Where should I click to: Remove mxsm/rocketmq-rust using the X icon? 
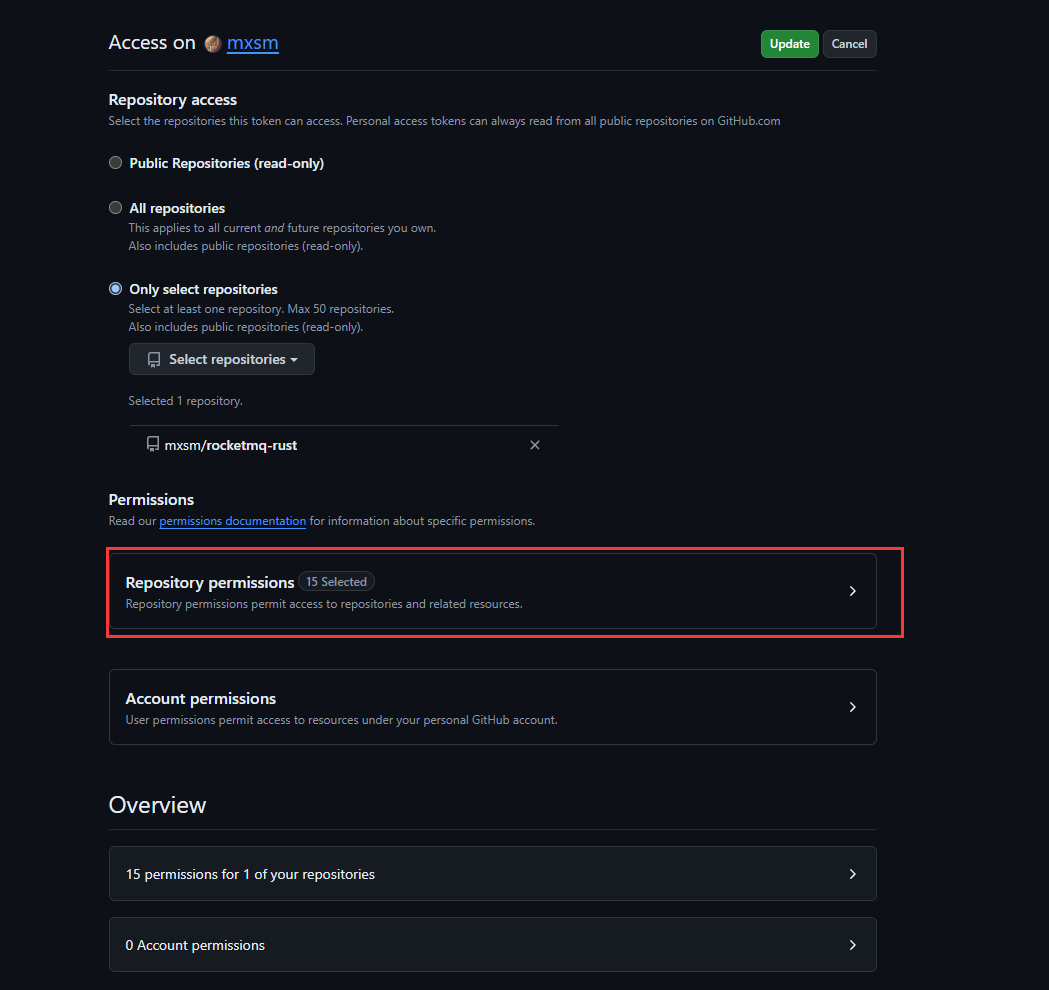[535, 445]
